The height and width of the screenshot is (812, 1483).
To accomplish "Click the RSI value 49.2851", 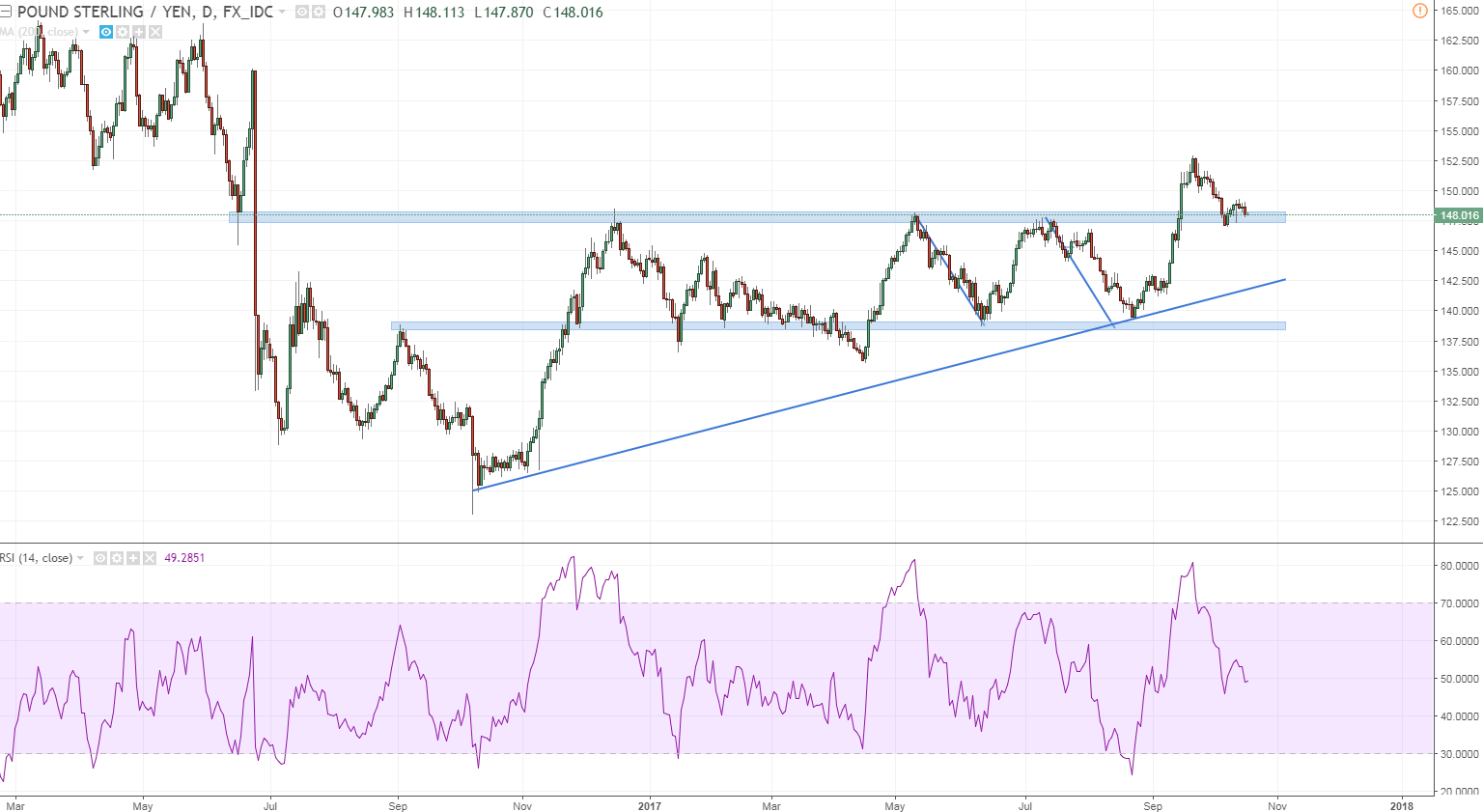I will click(184, 558).
